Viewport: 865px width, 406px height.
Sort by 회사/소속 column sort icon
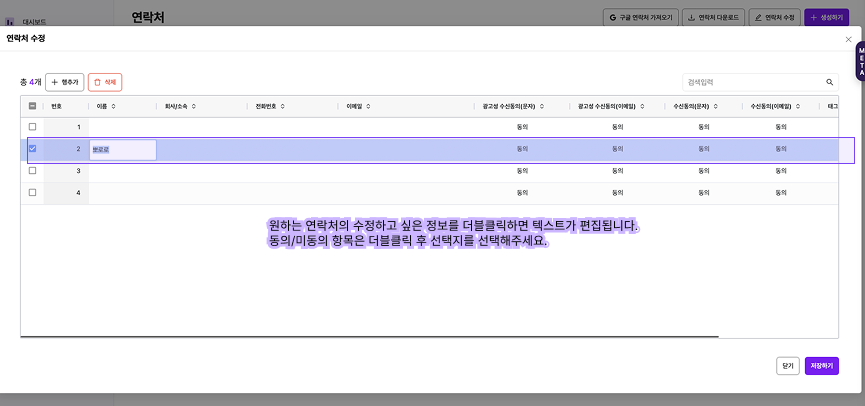(194, 105)
